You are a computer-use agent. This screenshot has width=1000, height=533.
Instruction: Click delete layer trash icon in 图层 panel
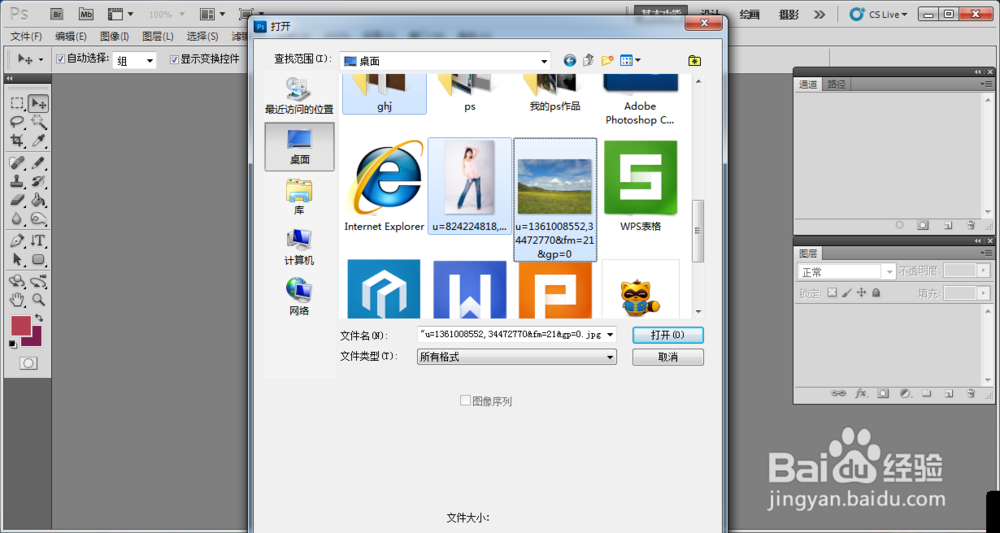(x=971, y=393)
